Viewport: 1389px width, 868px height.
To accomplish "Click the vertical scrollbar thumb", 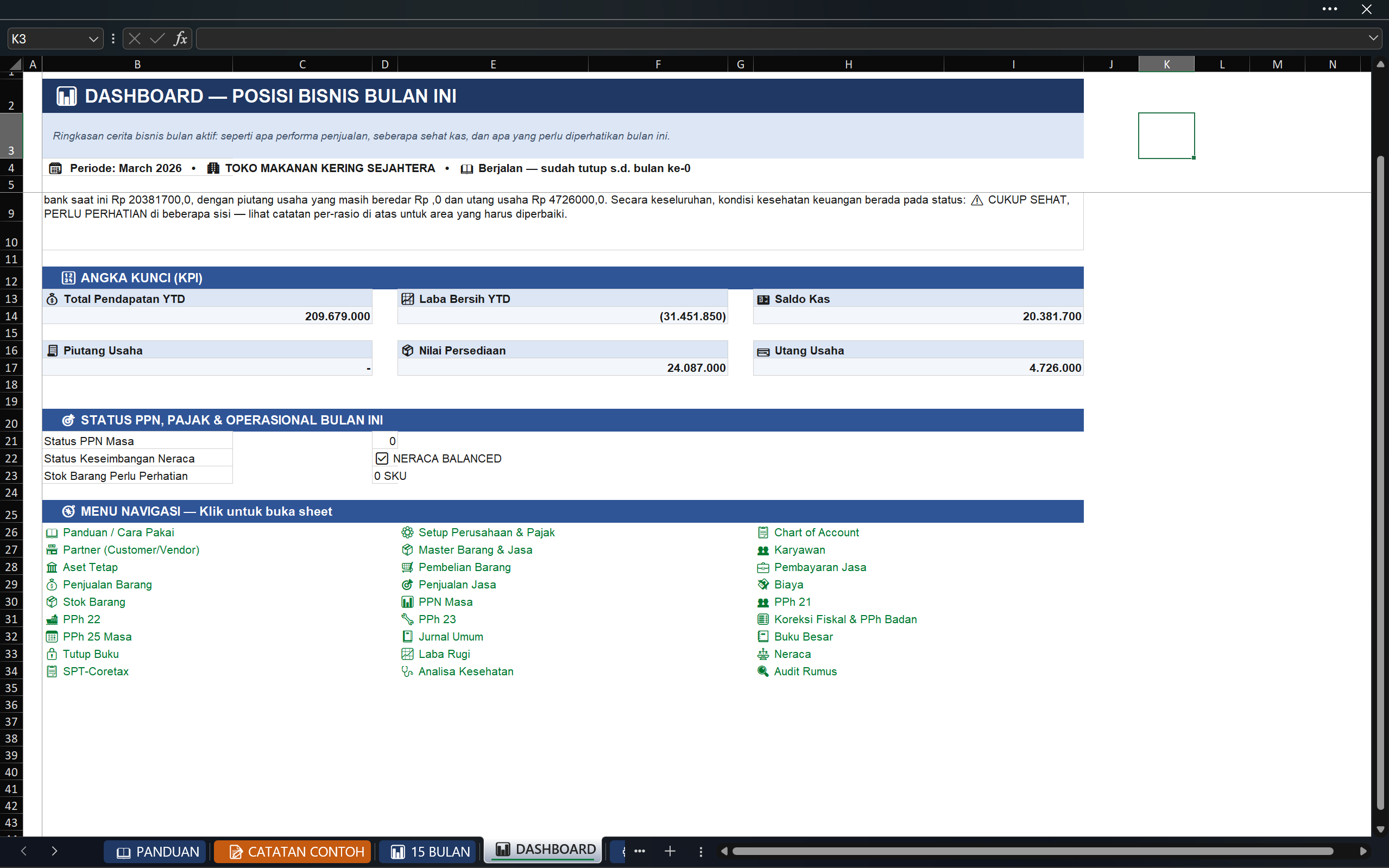I will [1380, 482].
